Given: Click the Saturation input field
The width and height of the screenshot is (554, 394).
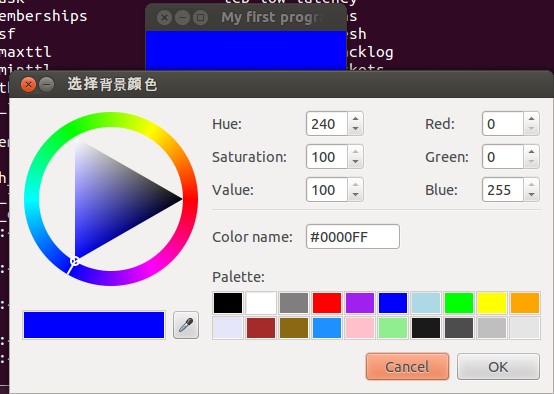Looking at the screenshot, I should click(x=327, y=157).
